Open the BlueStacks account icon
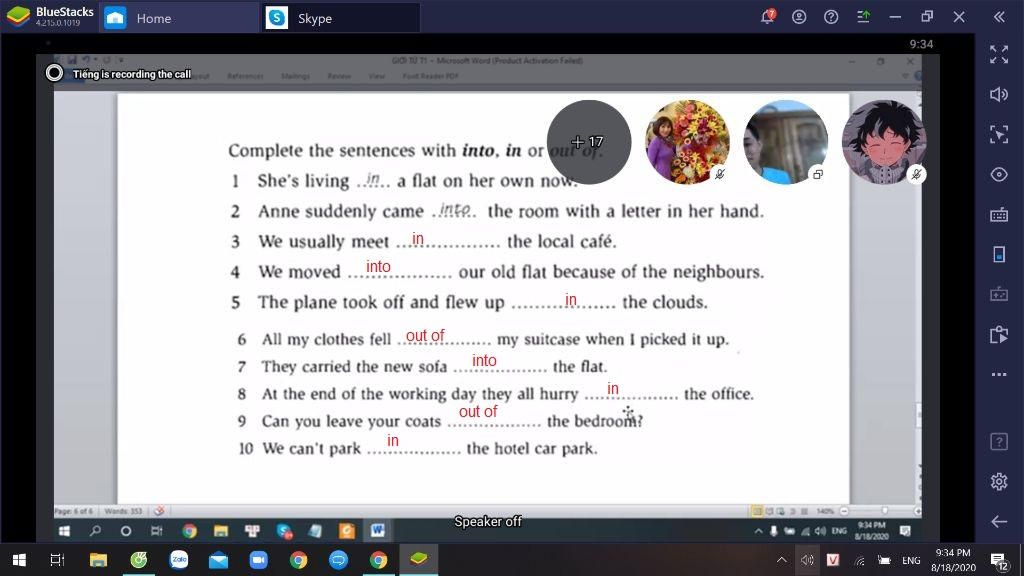This screenshot has height=576, width=1024. (799, 17)
